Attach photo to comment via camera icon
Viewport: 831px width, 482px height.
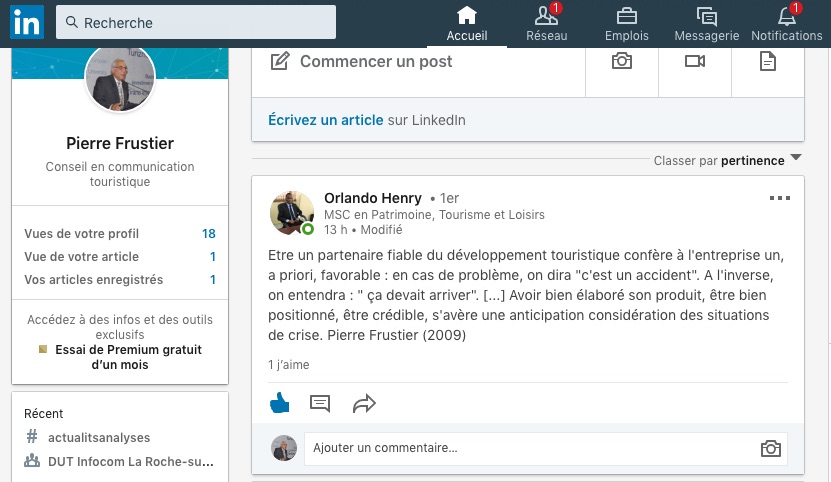click(770, 448)
